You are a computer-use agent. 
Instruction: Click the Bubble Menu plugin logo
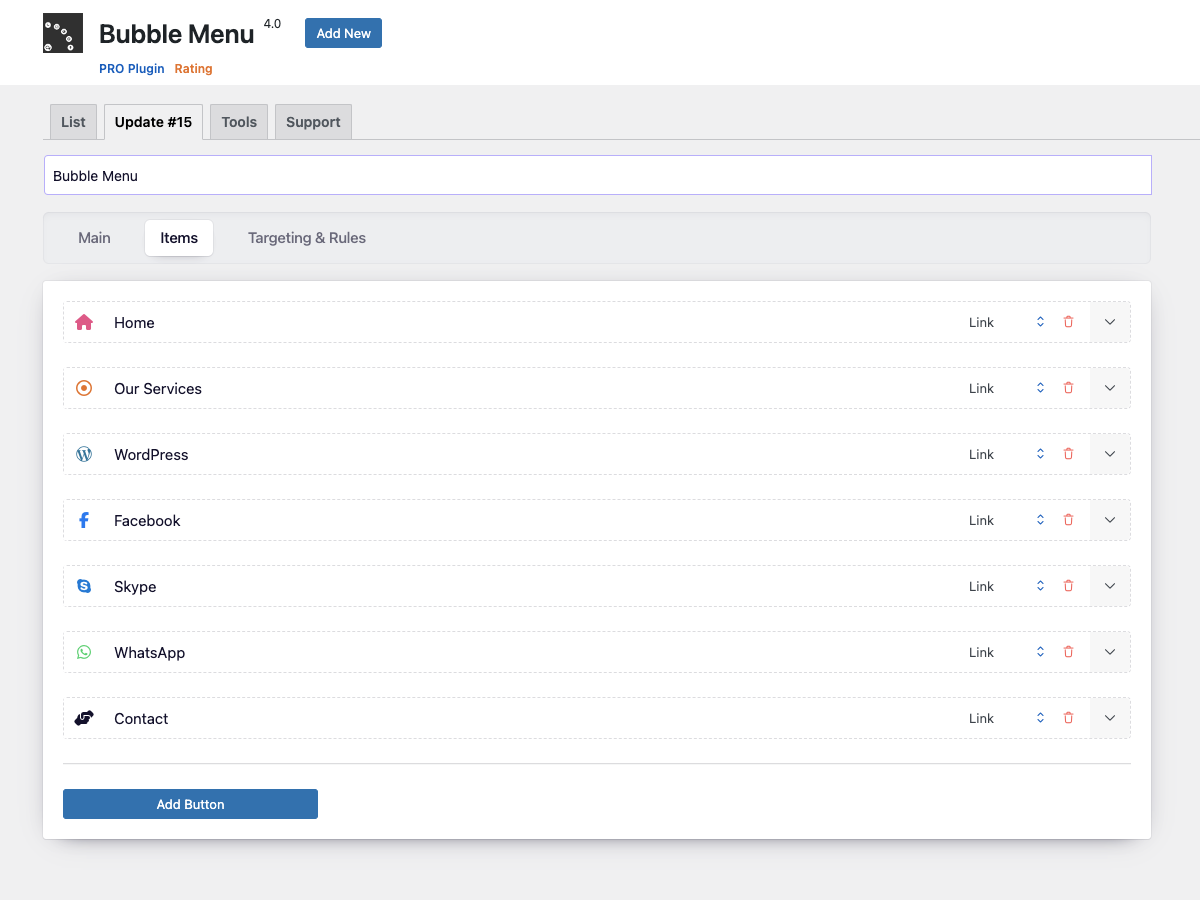63,33
